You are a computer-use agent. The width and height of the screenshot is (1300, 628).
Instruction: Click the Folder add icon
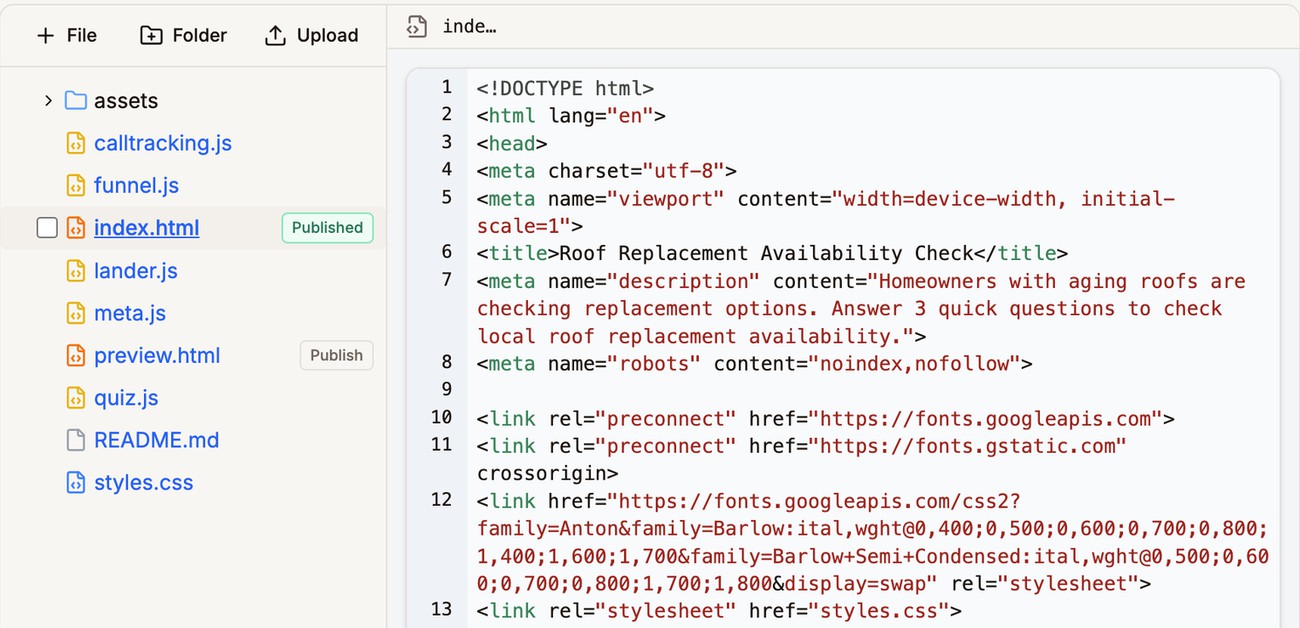pyautogui.click(x=151, y=35)
